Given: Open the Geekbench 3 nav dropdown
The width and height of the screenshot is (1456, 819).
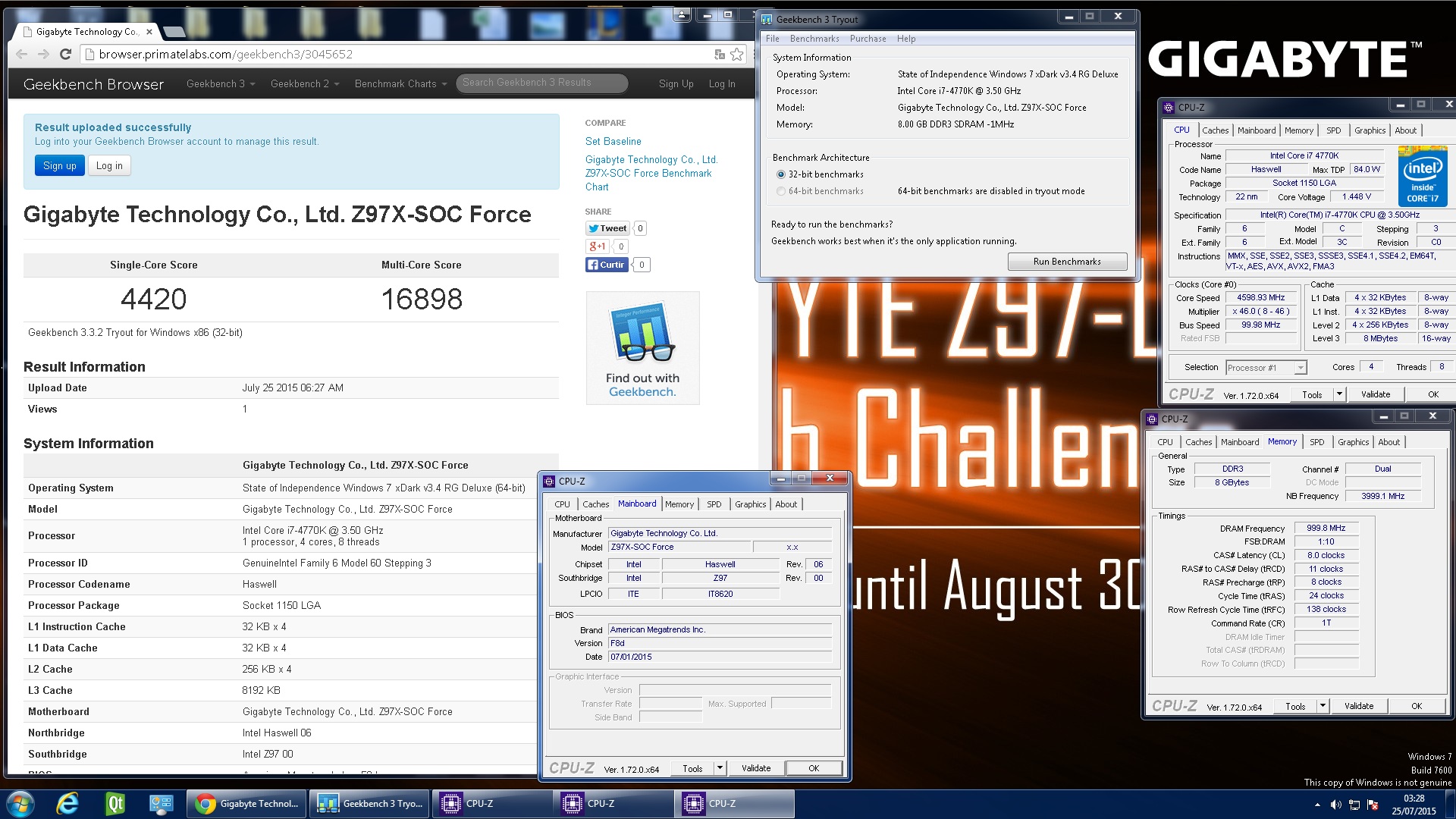Looking at the screenshot, I should 221,83.
